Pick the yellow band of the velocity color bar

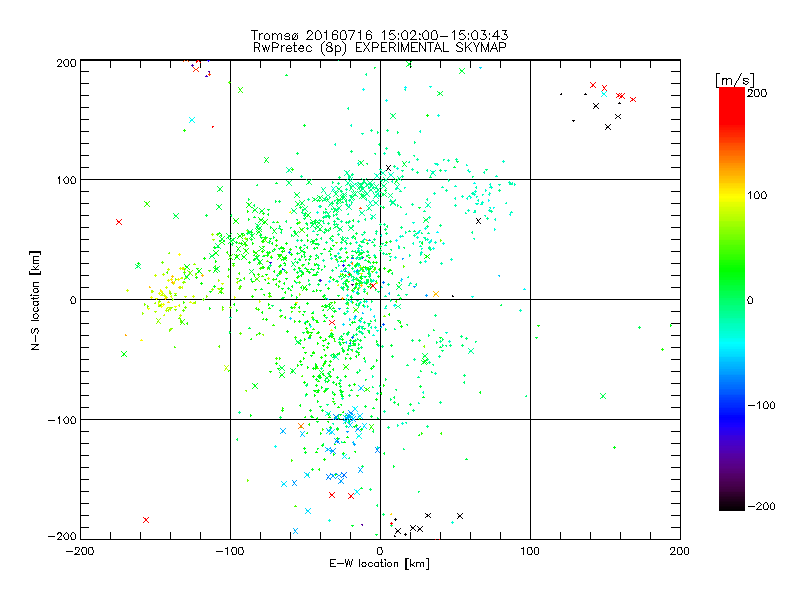click(732, 195)
